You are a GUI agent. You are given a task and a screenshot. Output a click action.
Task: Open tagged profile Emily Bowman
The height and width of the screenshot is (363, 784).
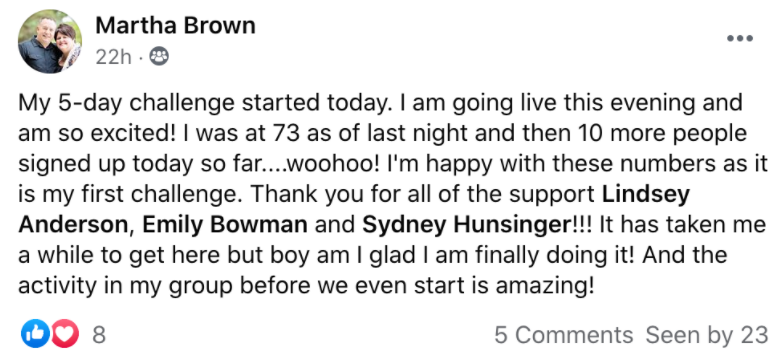pos(225,225)
